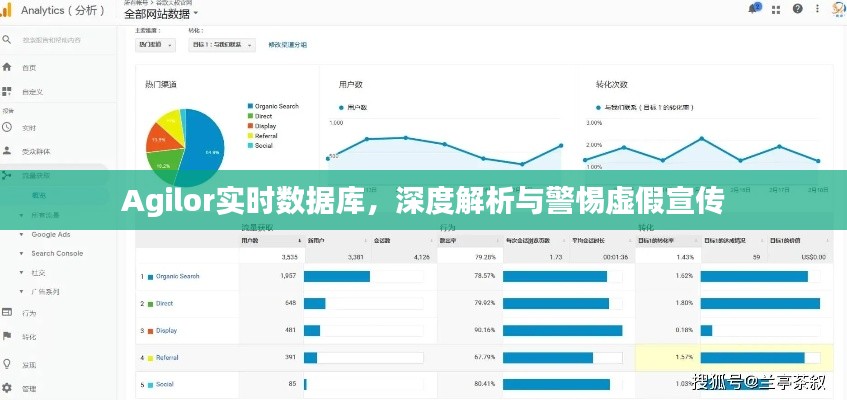Click the bounce rate bar for Display row
The width and height of the screenshot is (847, 400).
[x=562, y=330]
